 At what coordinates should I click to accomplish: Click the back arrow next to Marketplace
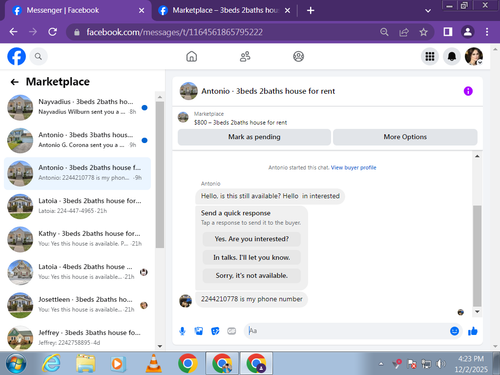pyautogui.click(x=14, y=82)
